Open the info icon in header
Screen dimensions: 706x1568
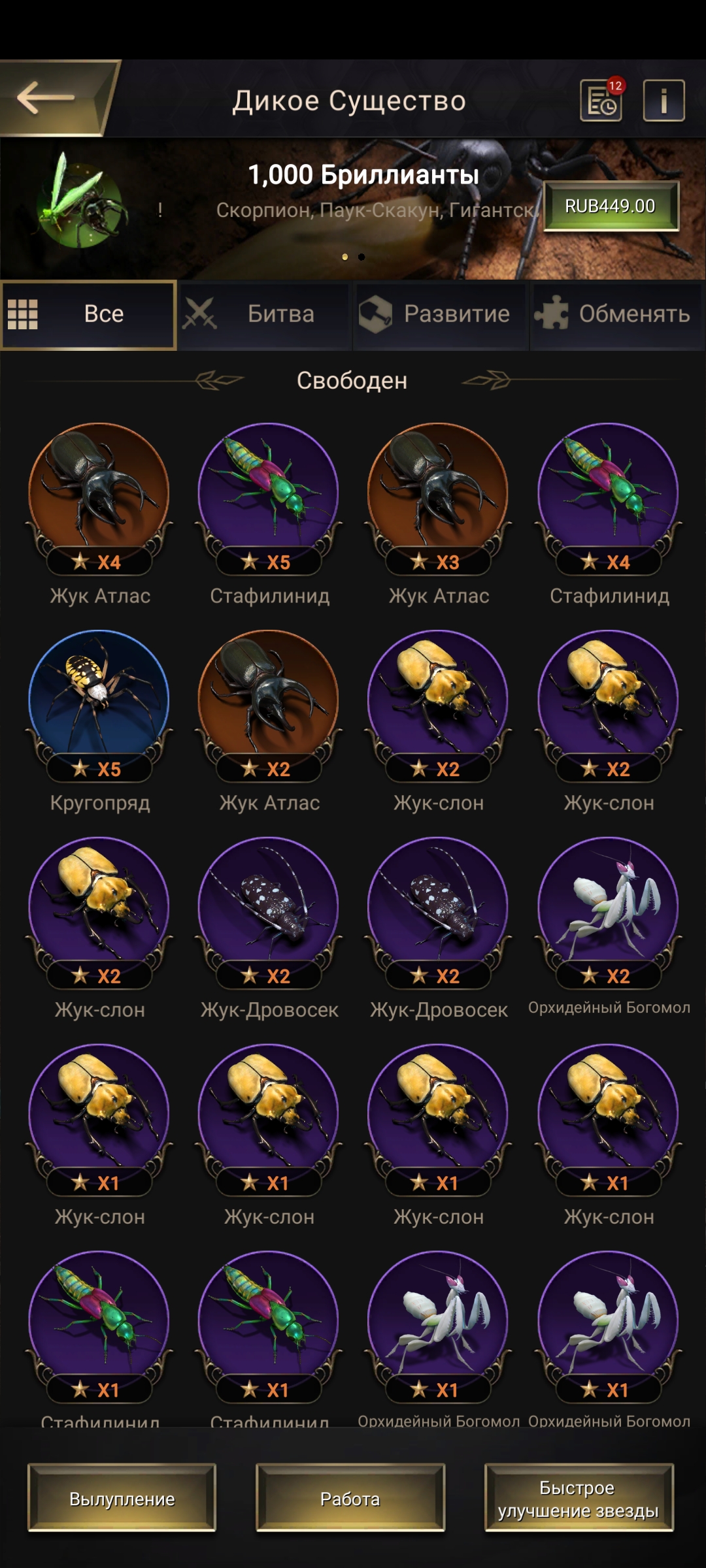pos(664,101)
